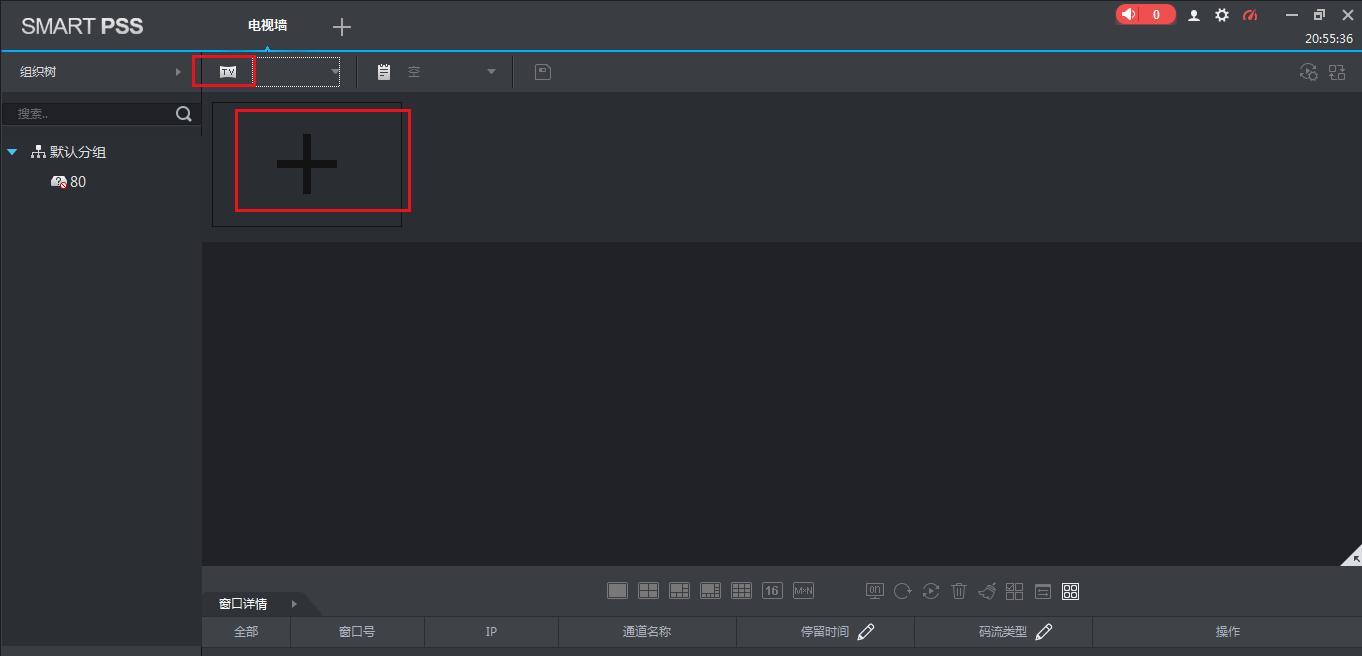Click the 停留时间 column header text
This screenshot has height=656, width=1362.
click(x=825, y=632)
